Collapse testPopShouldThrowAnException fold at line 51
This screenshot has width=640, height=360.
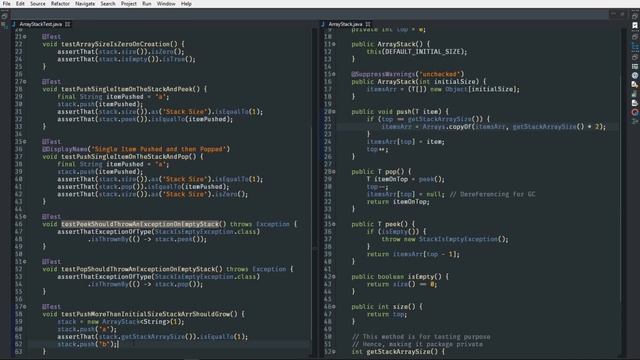point(25,262)
